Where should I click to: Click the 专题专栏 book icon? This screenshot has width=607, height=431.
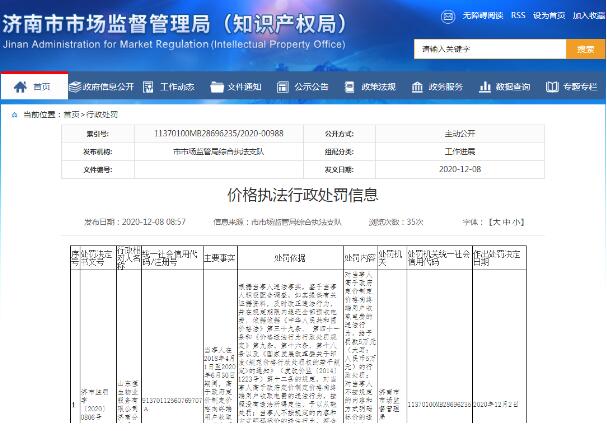click(553, 87)
